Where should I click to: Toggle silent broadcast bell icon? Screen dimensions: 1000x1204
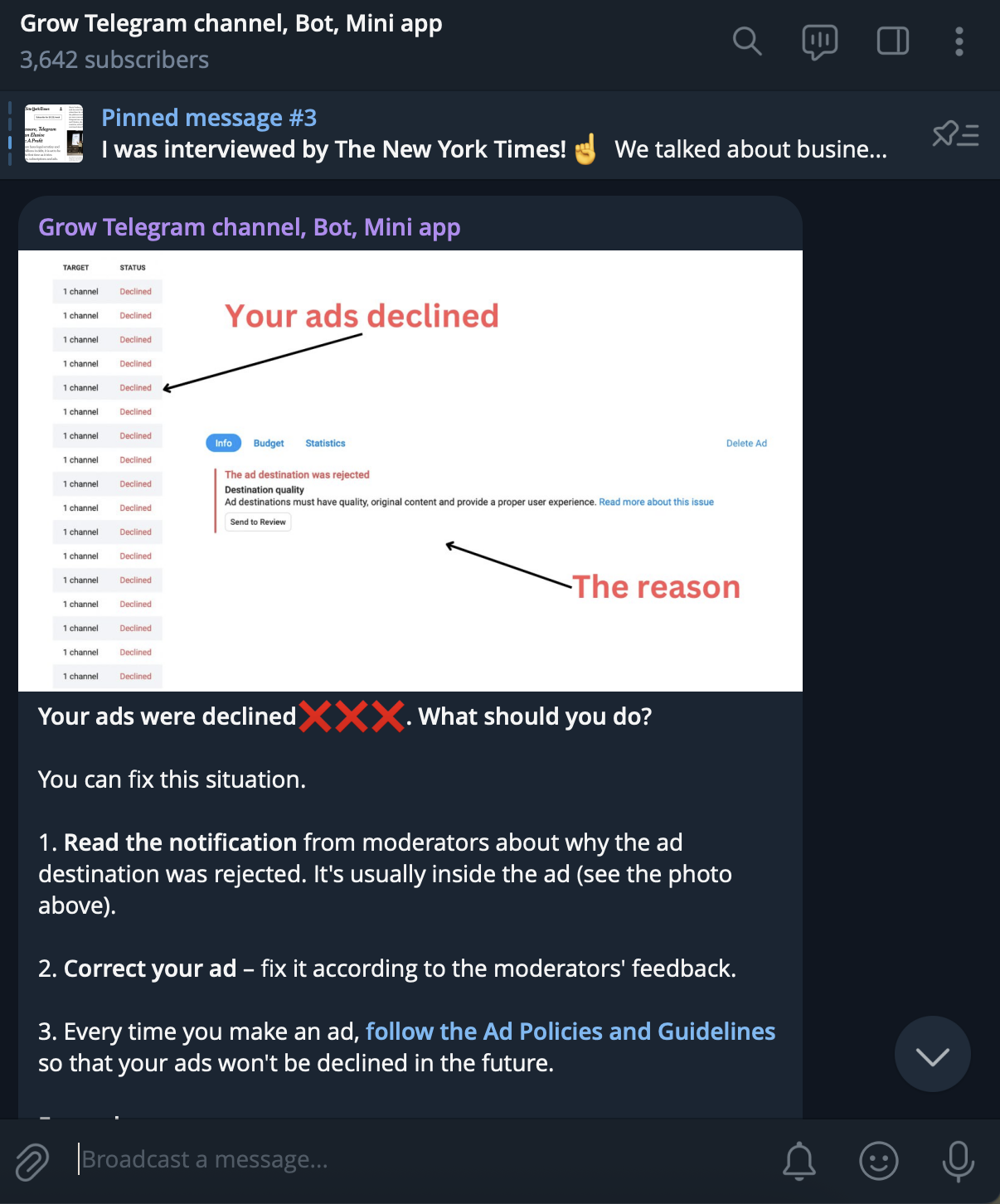tap(799, 1160)
